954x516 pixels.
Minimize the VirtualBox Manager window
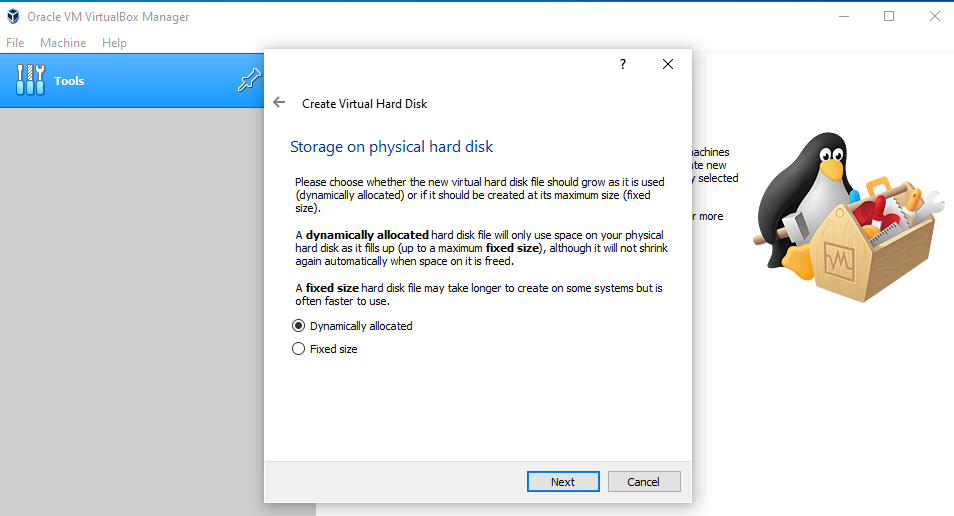pos(843,16)
